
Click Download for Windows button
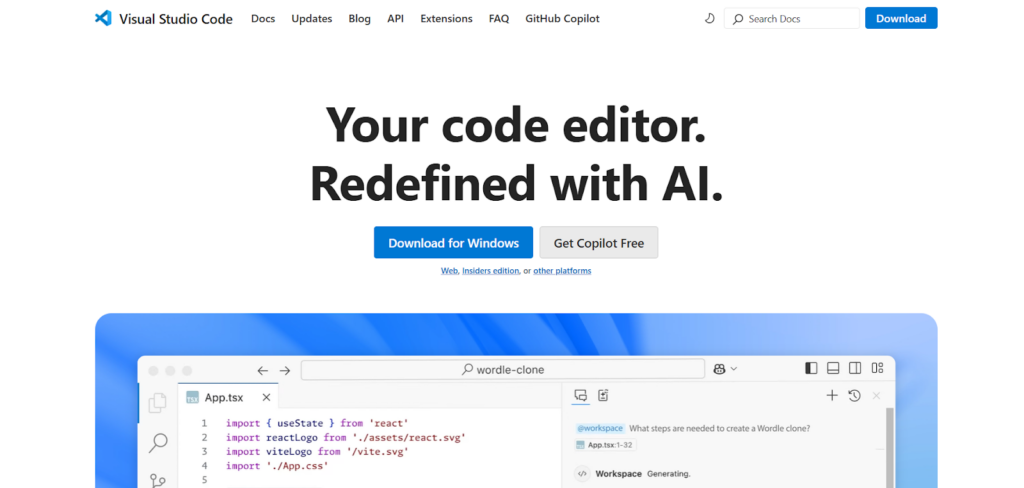pos(453,242)
